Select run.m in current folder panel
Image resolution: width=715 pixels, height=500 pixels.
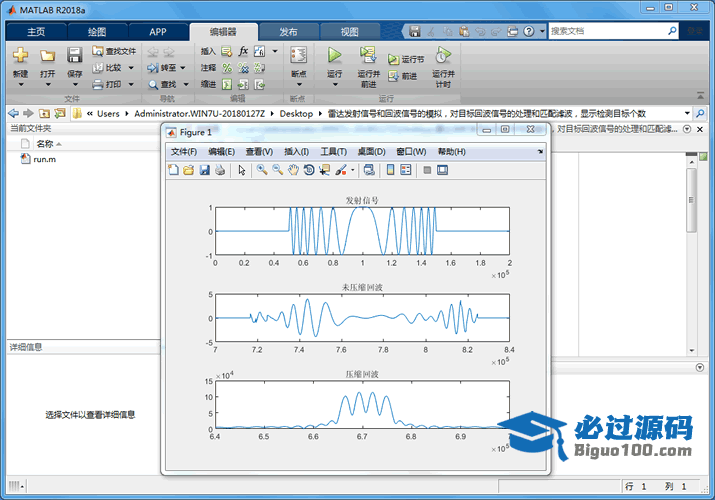44,160
